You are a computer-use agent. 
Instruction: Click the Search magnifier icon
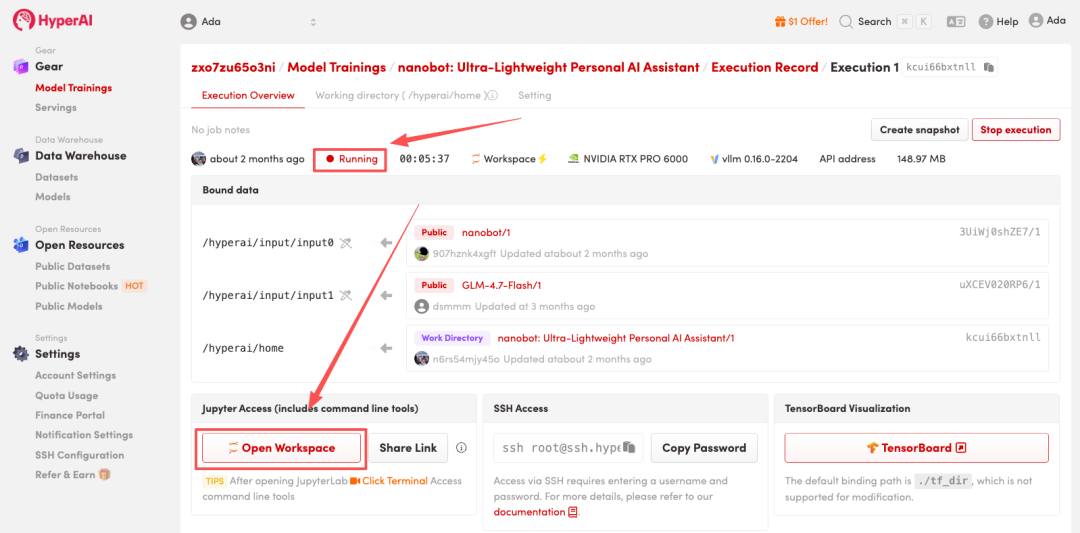point(846,21)
